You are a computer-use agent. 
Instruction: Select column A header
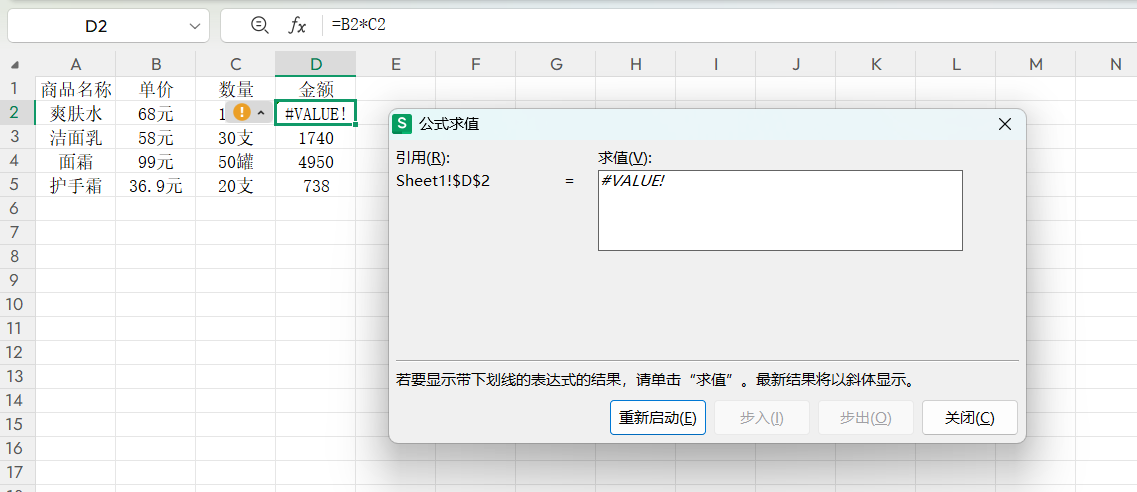click(x=75, y=64)
